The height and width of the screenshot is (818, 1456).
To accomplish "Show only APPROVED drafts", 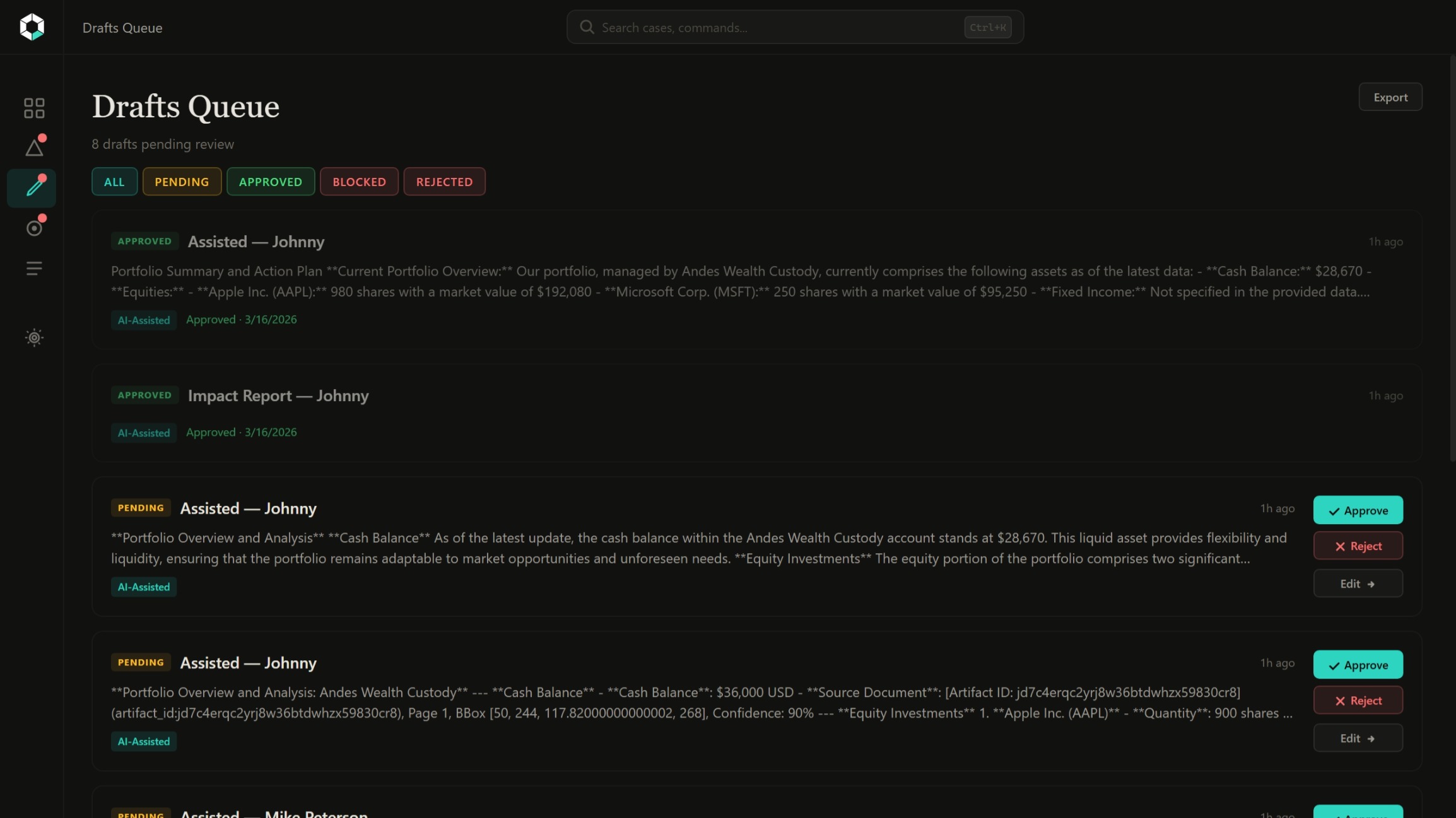I will tap(271, 182).
